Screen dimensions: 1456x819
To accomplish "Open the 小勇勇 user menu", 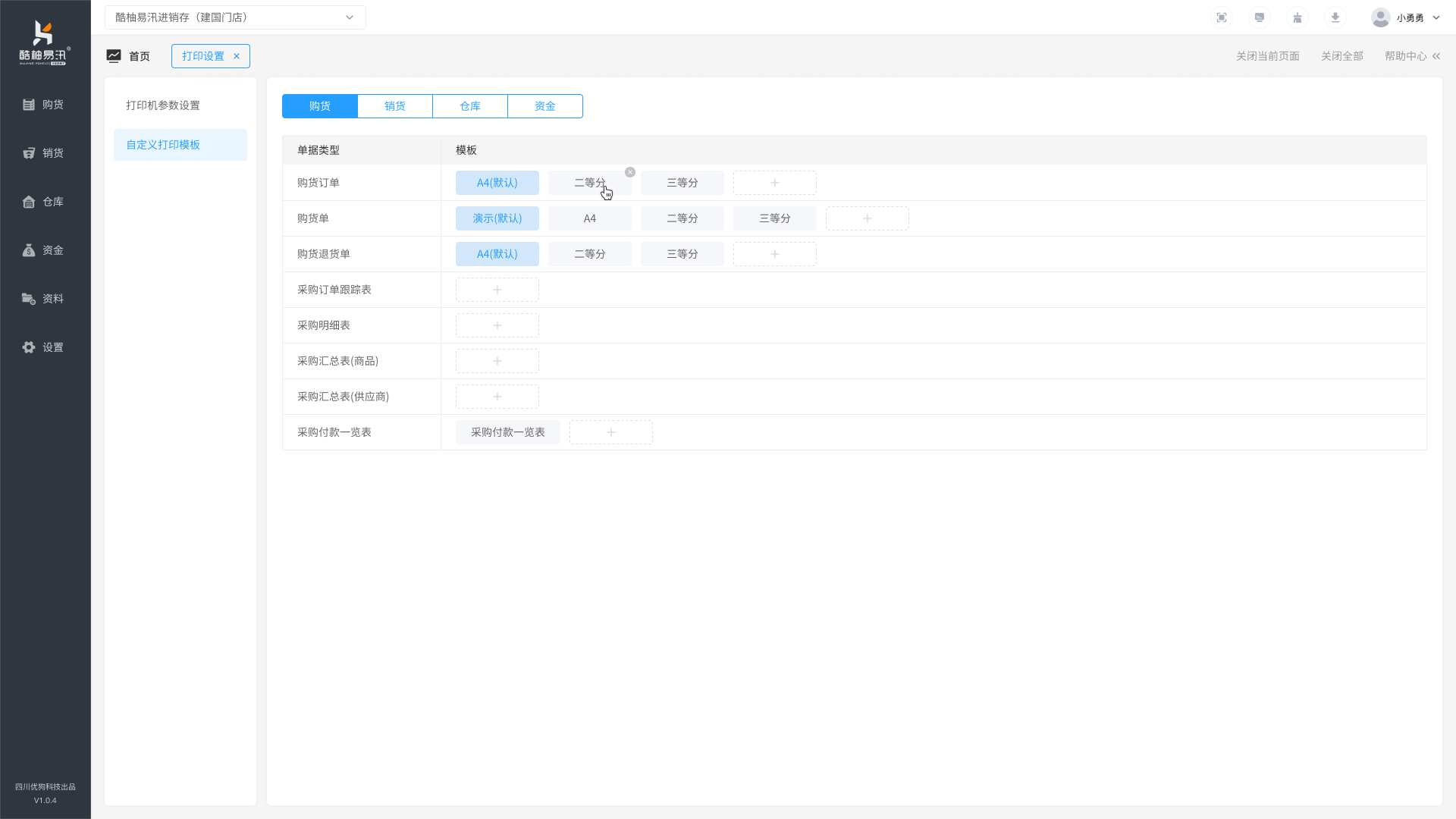I will click(x=1406, y=17).
